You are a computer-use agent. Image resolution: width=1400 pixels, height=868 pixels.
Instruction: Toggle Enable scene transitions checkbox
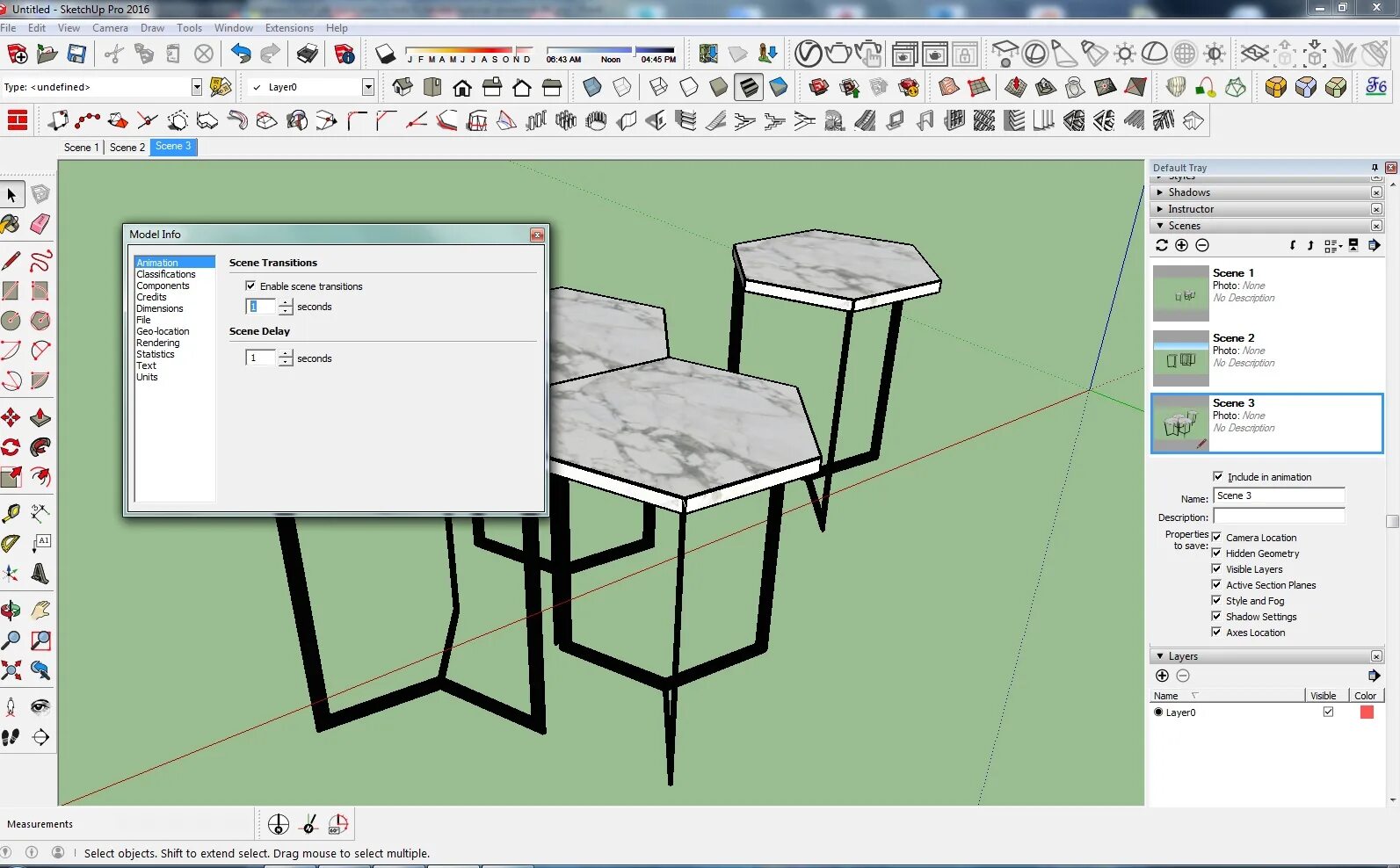[250, 286]
